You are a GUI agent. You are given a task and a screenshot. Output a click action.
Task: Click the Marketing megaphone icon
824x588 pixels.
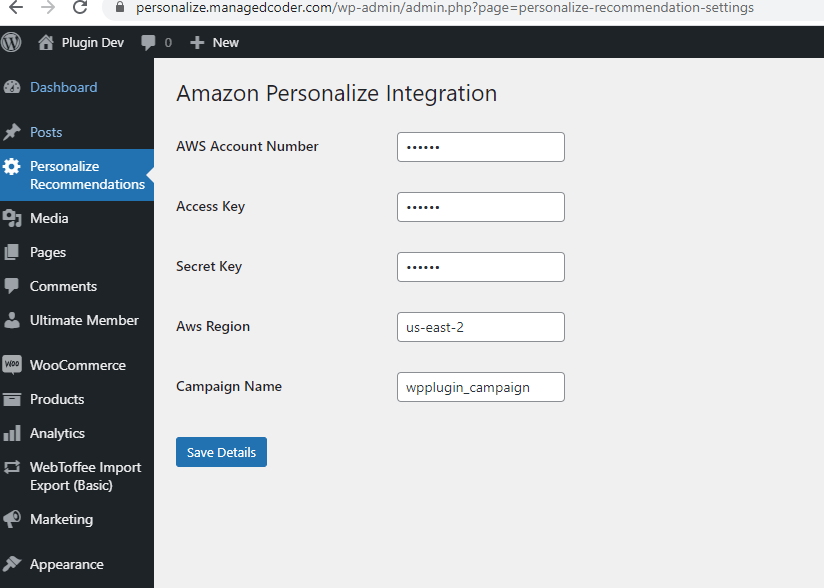click(12, 519)
